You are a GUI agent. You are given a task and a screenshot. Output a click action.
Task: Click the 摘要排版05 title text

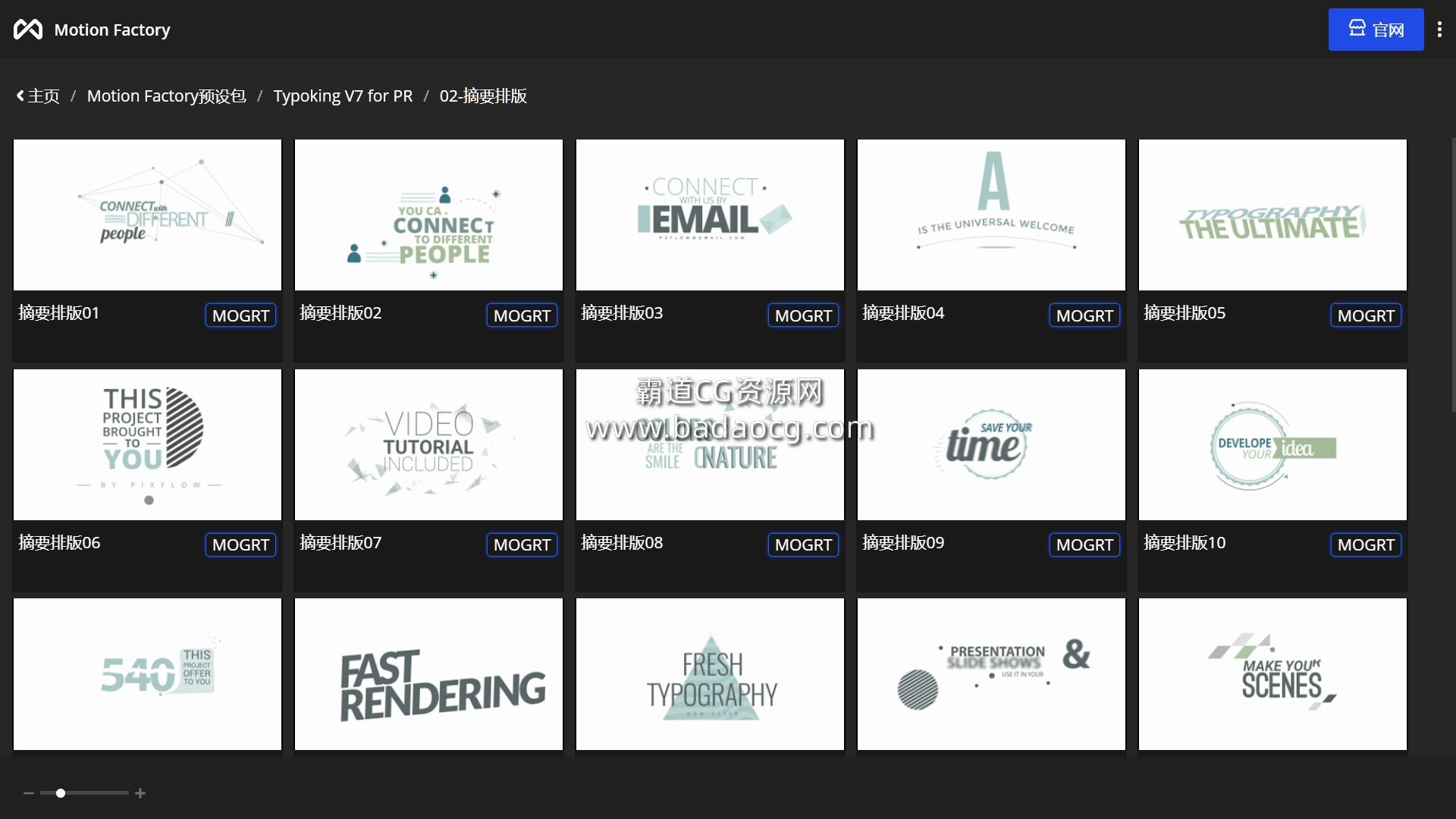pyautogui.click(x=1185, y=312)
